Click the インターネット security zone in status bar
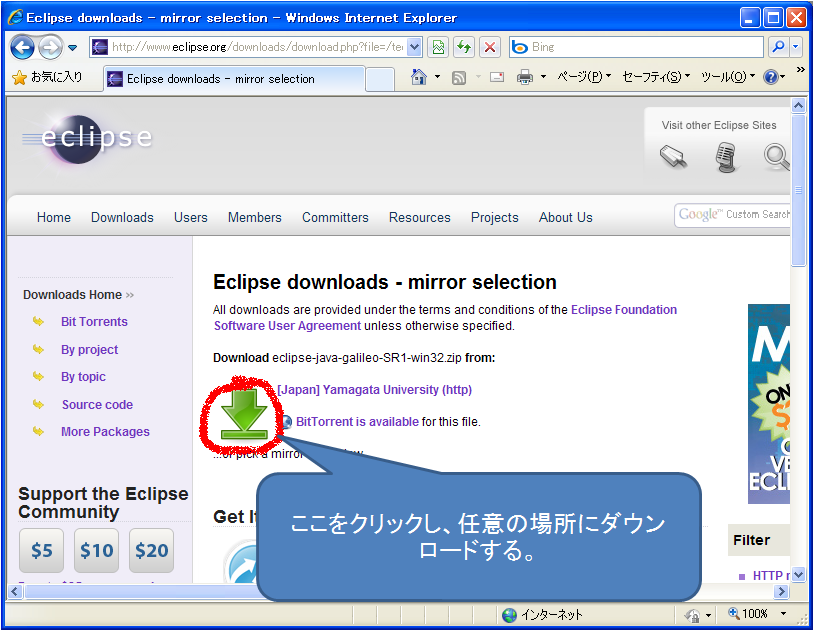 tap(542, 615)
